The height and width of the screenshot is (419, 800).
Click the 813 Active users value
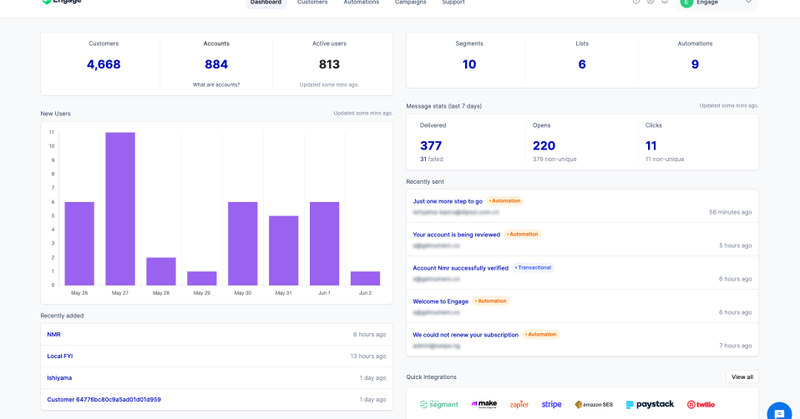[x=329, y=64]
